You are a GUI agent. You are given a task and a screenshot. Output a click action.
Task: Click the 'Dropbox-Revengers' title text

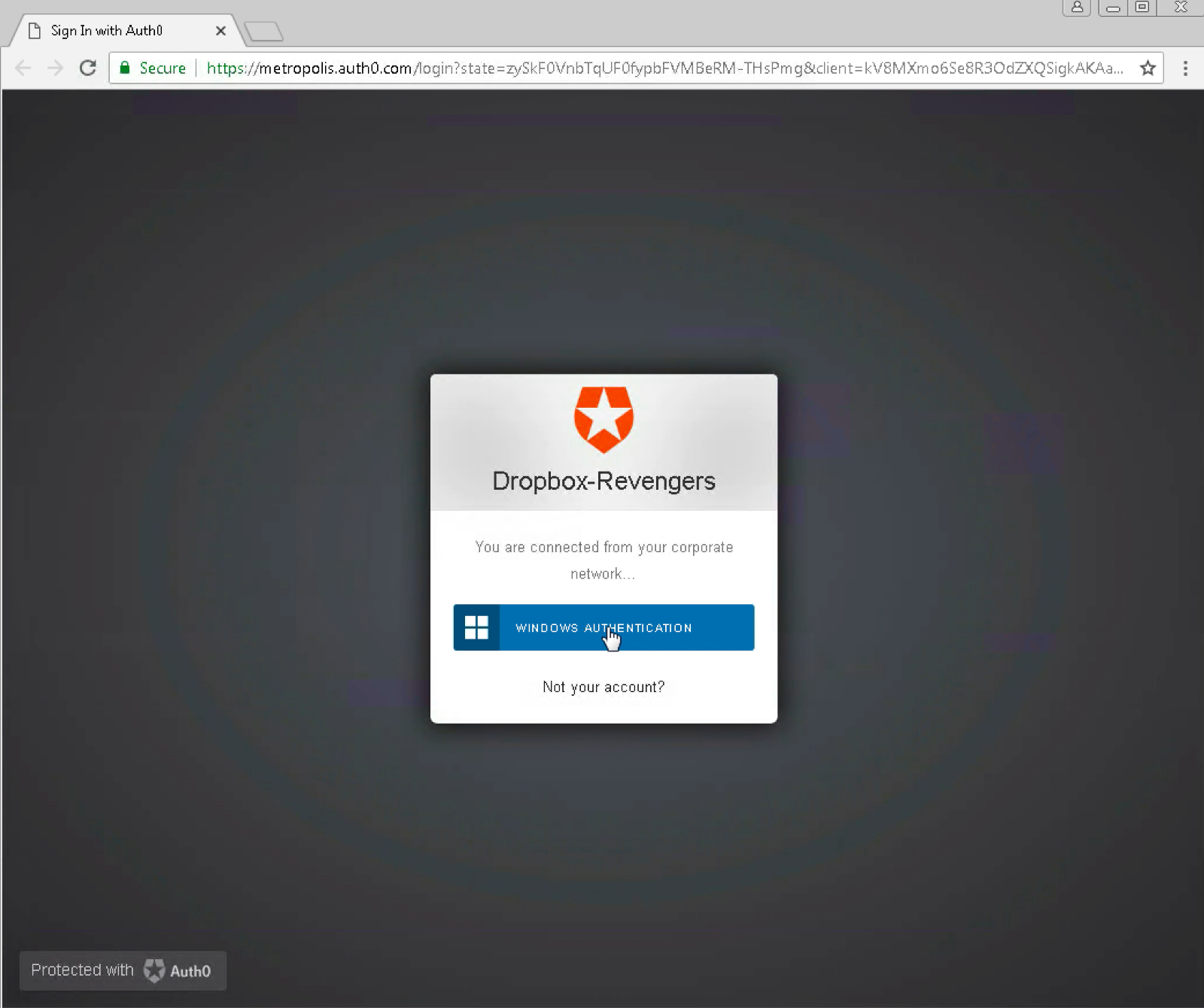click(x=604, y=481)
